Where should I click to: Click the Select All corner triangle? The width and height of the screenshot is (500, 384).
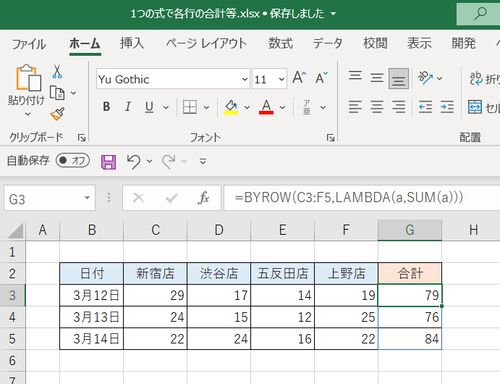pyautogui.click(x=16, y=231)
